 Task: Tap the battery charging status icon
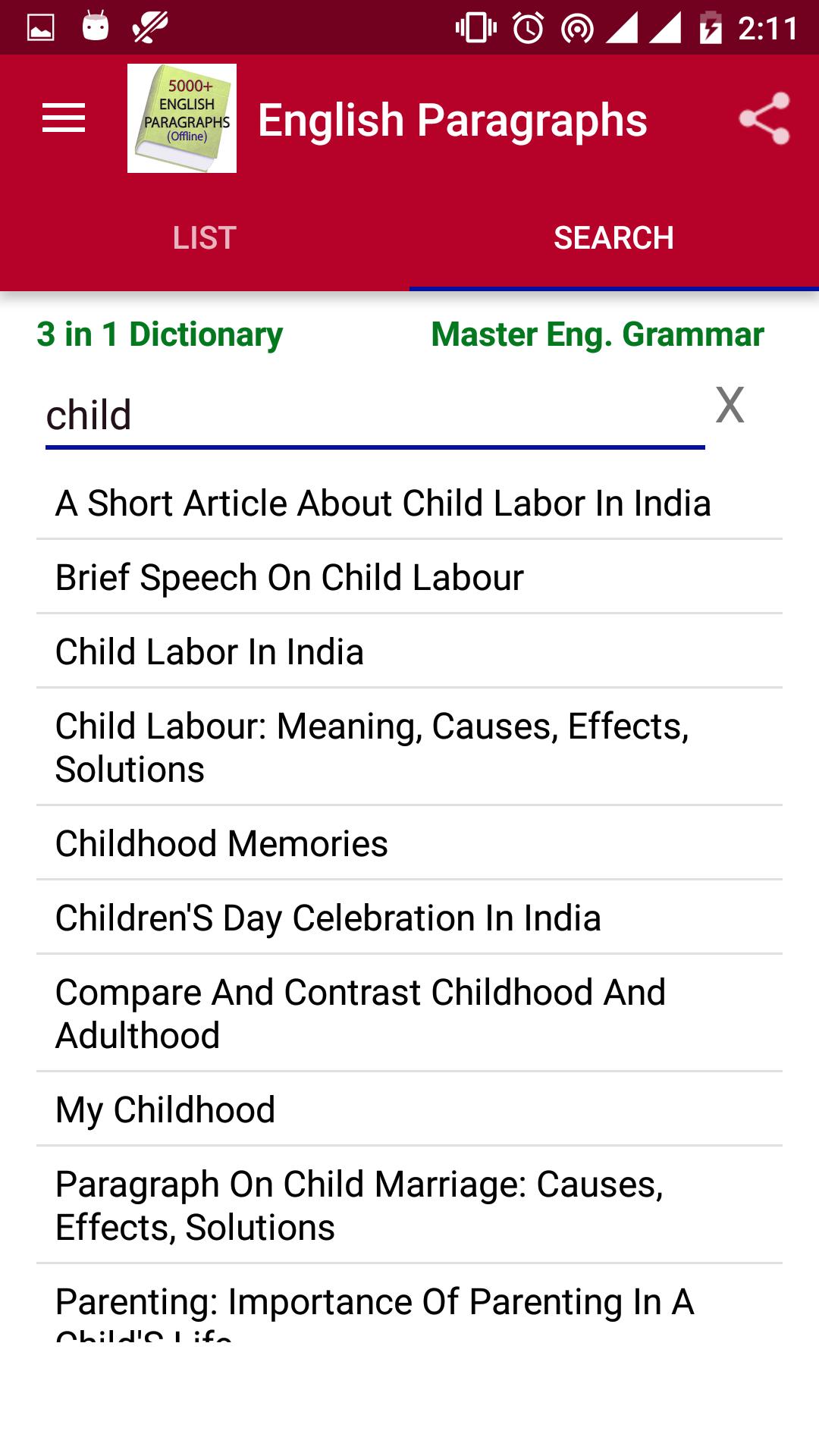pos(711,28)
